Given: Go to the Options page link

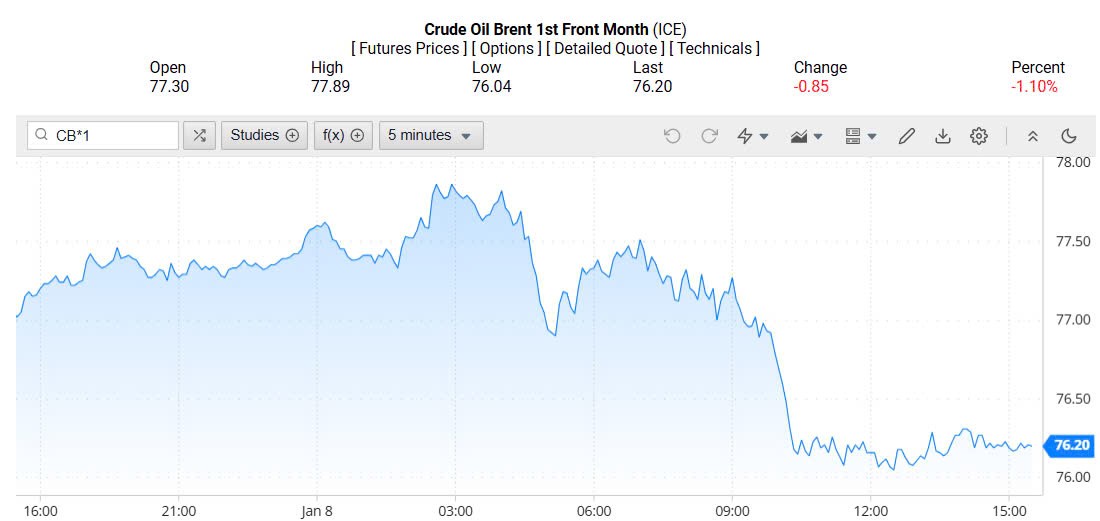Looking at the screenshot, I should pyautogui.click(x=508, y=48).
